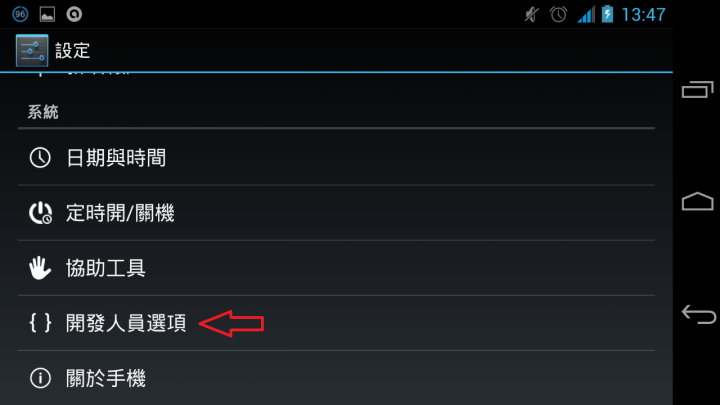Screen dimensions: 720x405
Task: Tap the 設定 title text
Action: tap(73, 51)
